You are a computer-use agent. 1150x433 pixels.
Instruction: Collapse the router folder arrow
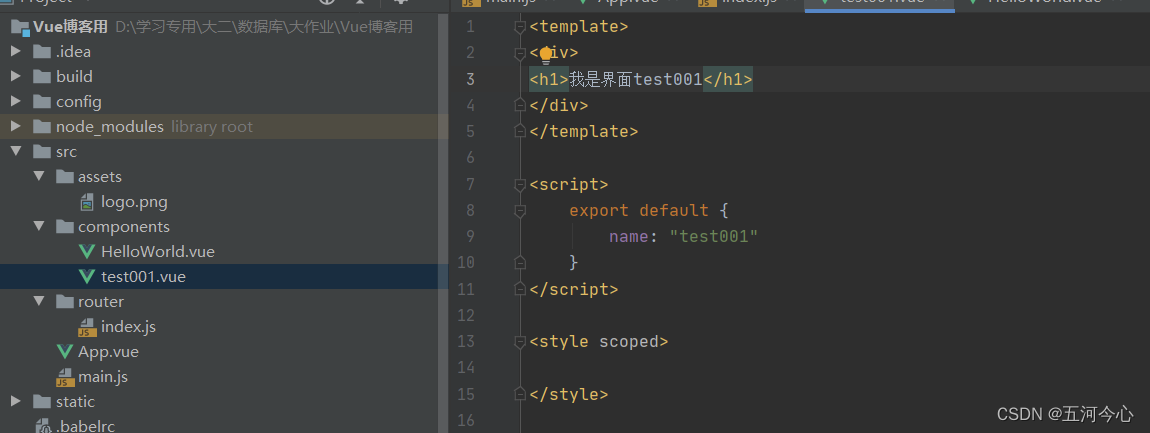point(39,302)
